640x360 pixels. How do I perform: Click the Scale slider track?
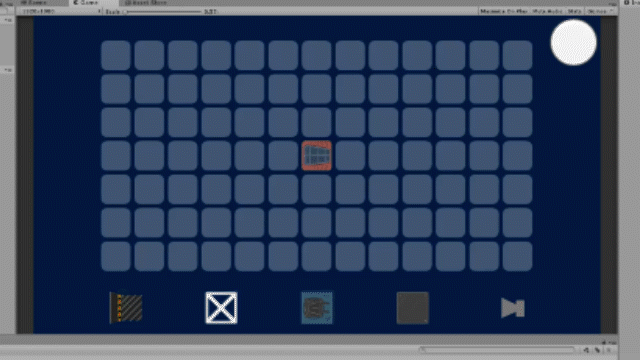click(163, 12)
